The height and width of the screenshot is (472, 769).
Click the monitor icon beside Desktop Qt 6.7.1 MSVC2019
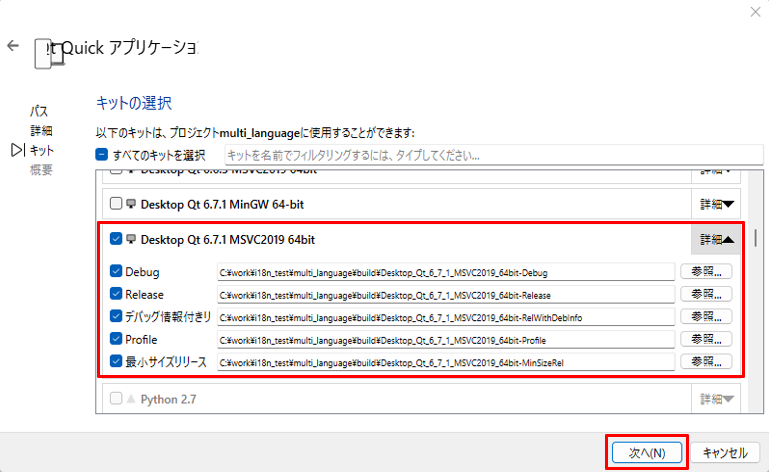[x=131, y=240]
